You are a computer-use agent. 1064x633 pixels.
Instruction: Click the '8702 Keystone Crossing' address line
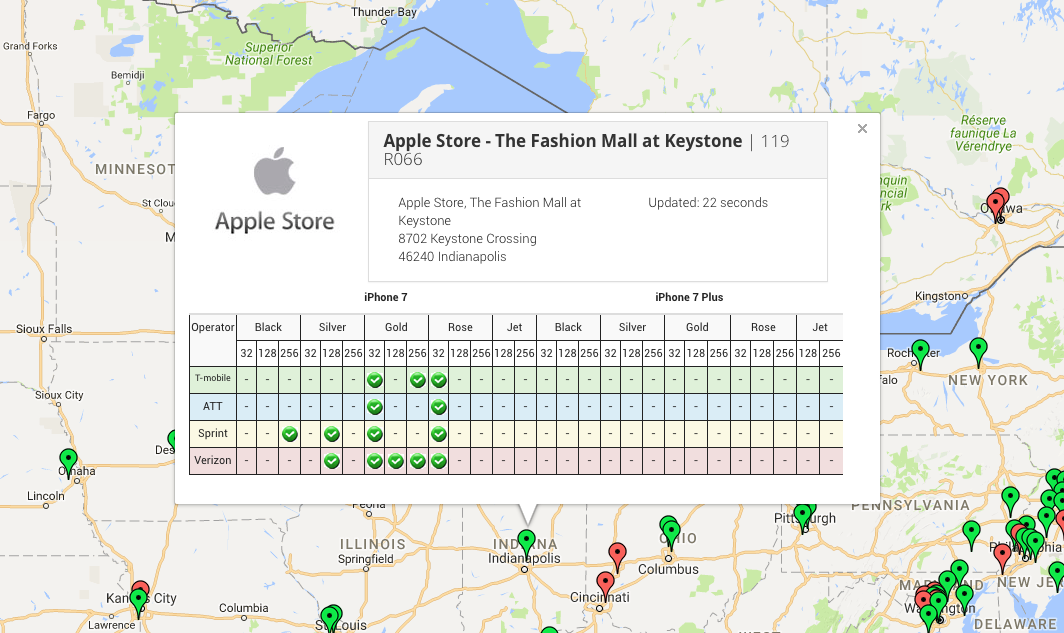[x=468, y=238]
